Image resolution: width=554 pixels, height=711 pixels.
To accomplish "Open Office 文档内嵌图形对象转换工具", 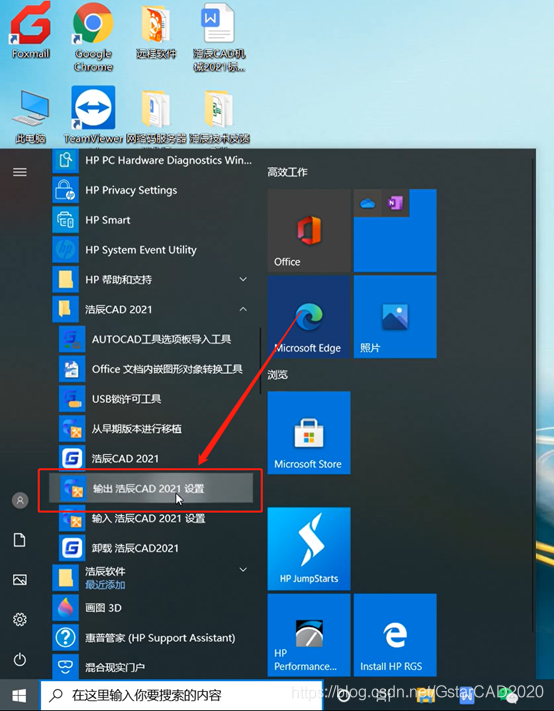I will (157, 369).
